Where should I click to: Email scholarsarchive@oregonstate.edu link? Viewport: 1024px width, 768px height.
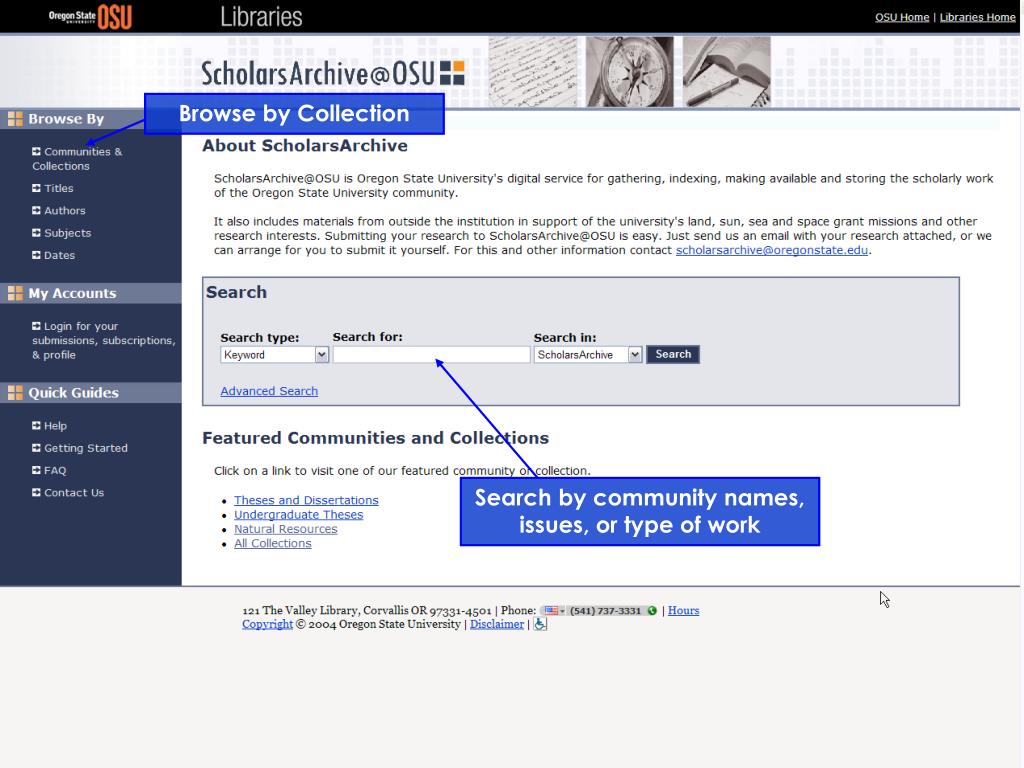tap(772, 250)
